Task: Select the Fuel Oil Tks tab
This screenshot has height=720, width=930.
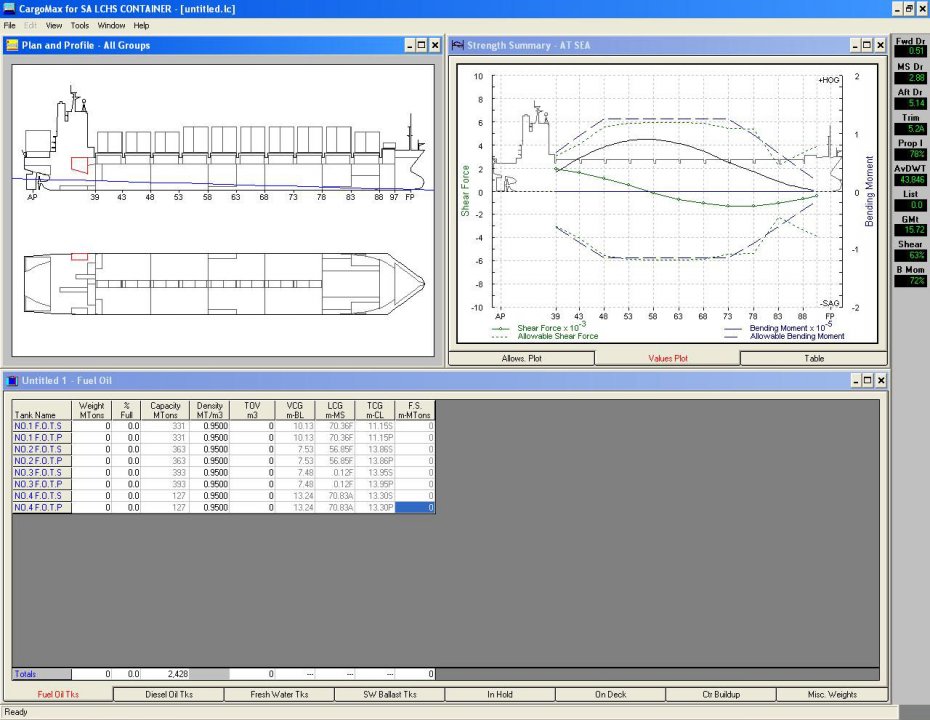Action: click(x=58, y=694)
